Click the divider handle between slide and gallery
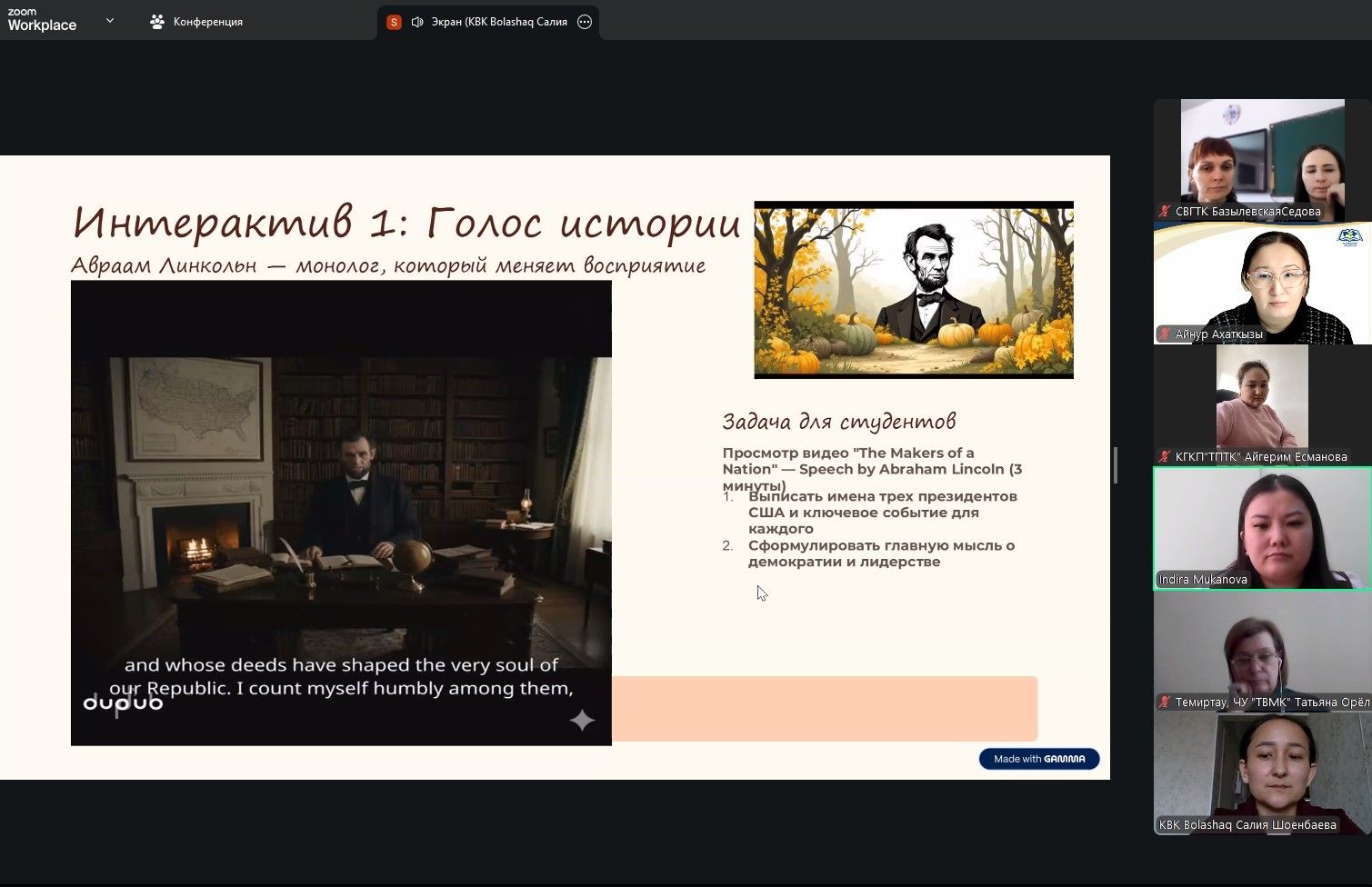The image size is (1372, 887). click(x=1116, y=465)
